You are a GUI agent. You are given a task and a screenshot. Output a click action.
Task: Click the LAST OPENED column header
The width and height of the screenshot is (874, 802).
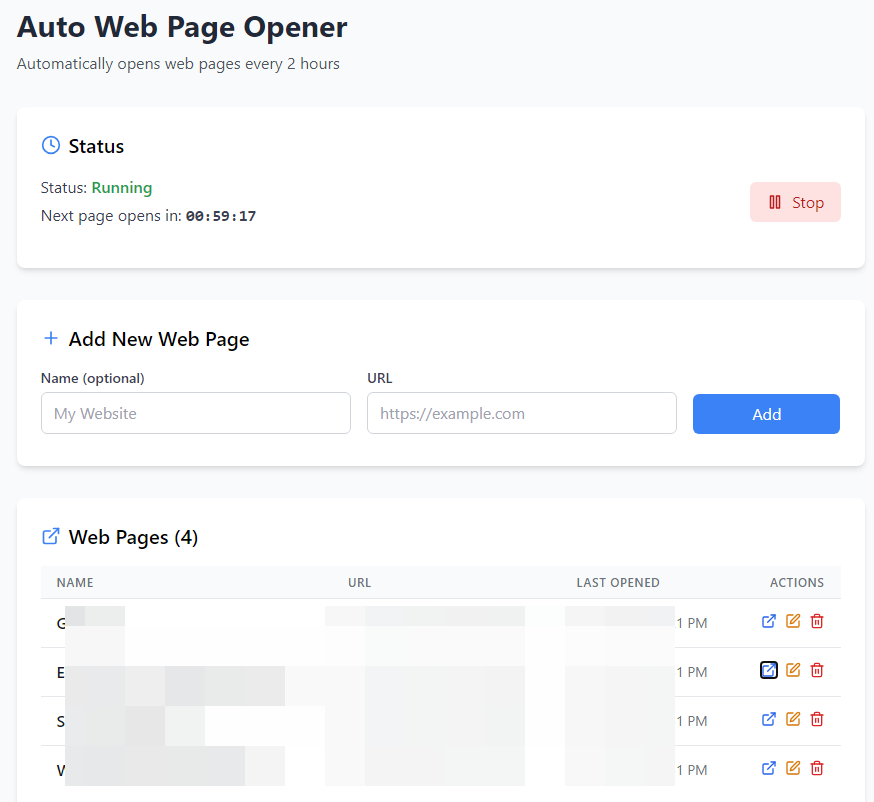pyautogui.click(x=618, y=583)
